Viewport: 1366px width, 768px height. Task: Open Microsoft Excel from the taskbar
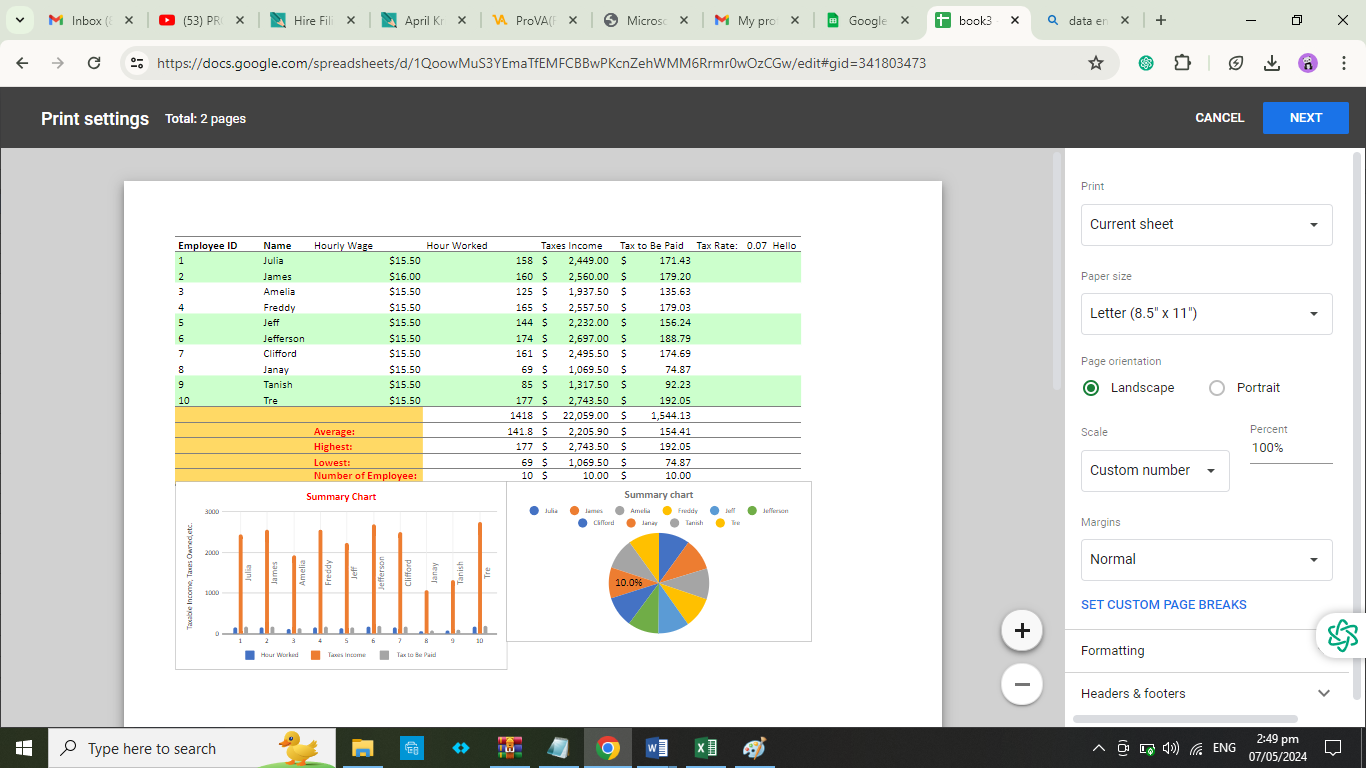[x=705, y=748]
